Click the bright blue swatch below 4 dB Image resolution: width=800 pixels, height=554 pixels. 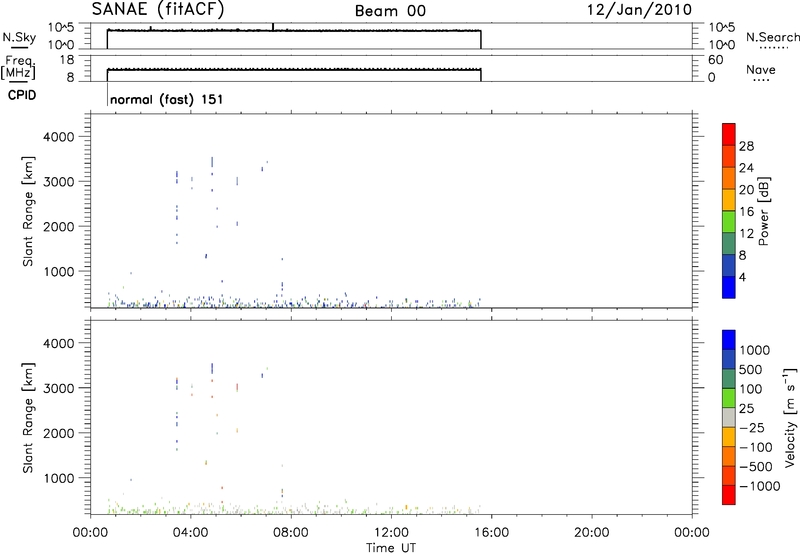click(x=729, y=287)
